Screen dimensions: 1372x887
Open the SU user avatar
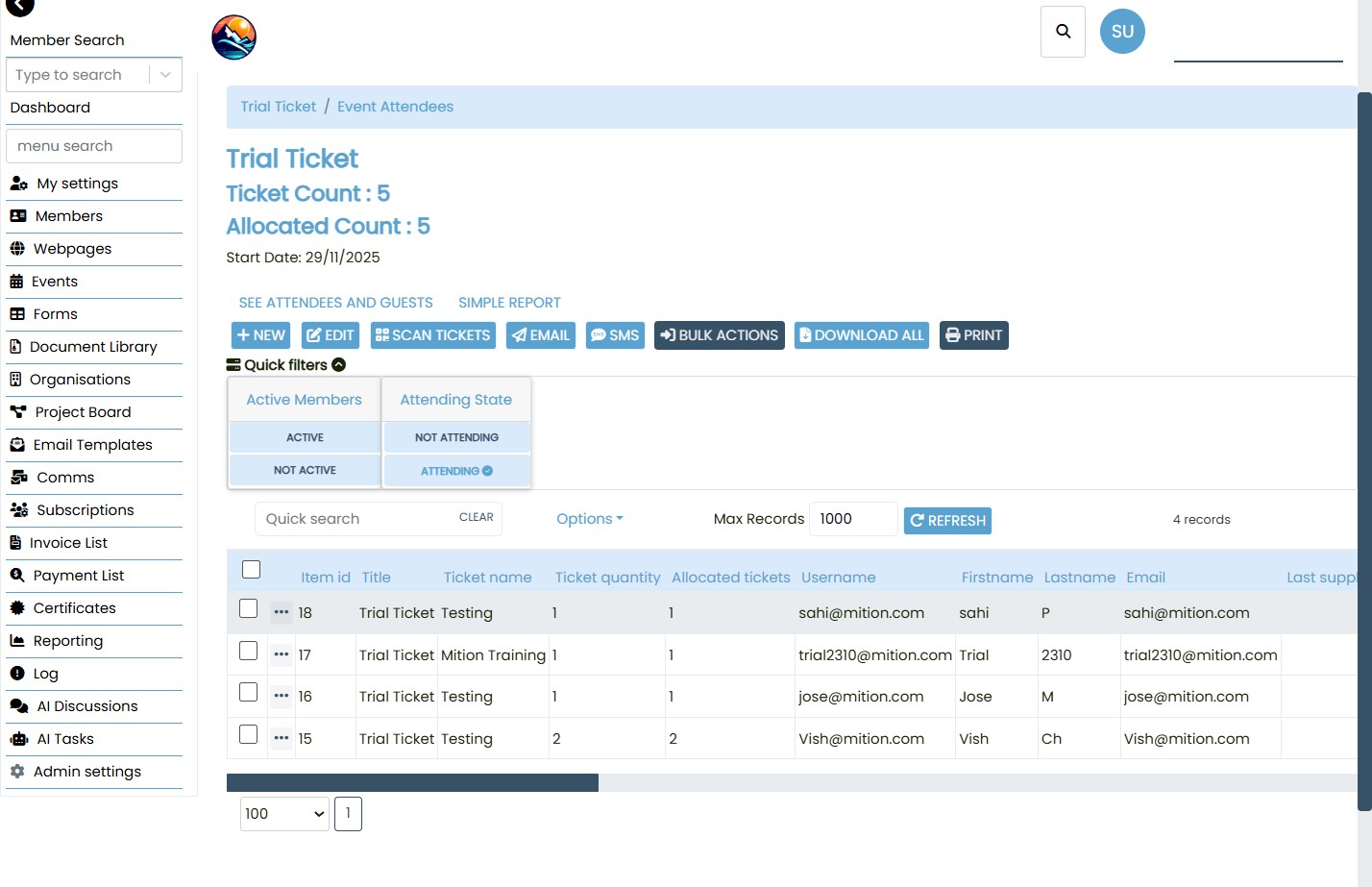1121,32
